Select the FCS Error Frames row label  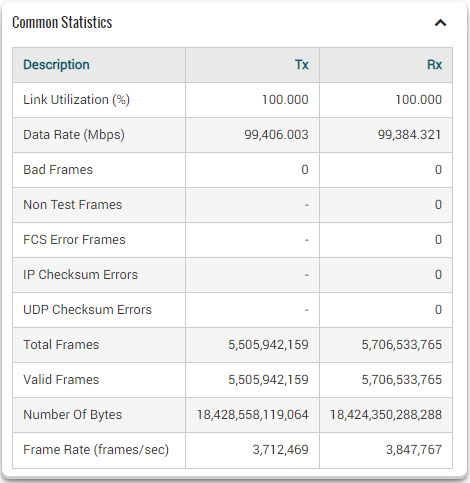coord(74,240)
